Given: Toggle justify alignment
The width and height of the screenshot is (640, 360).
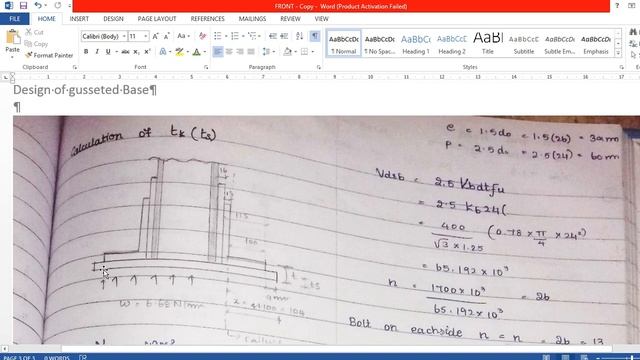Looking at the screenshot, I should click(x=251, y=52).
